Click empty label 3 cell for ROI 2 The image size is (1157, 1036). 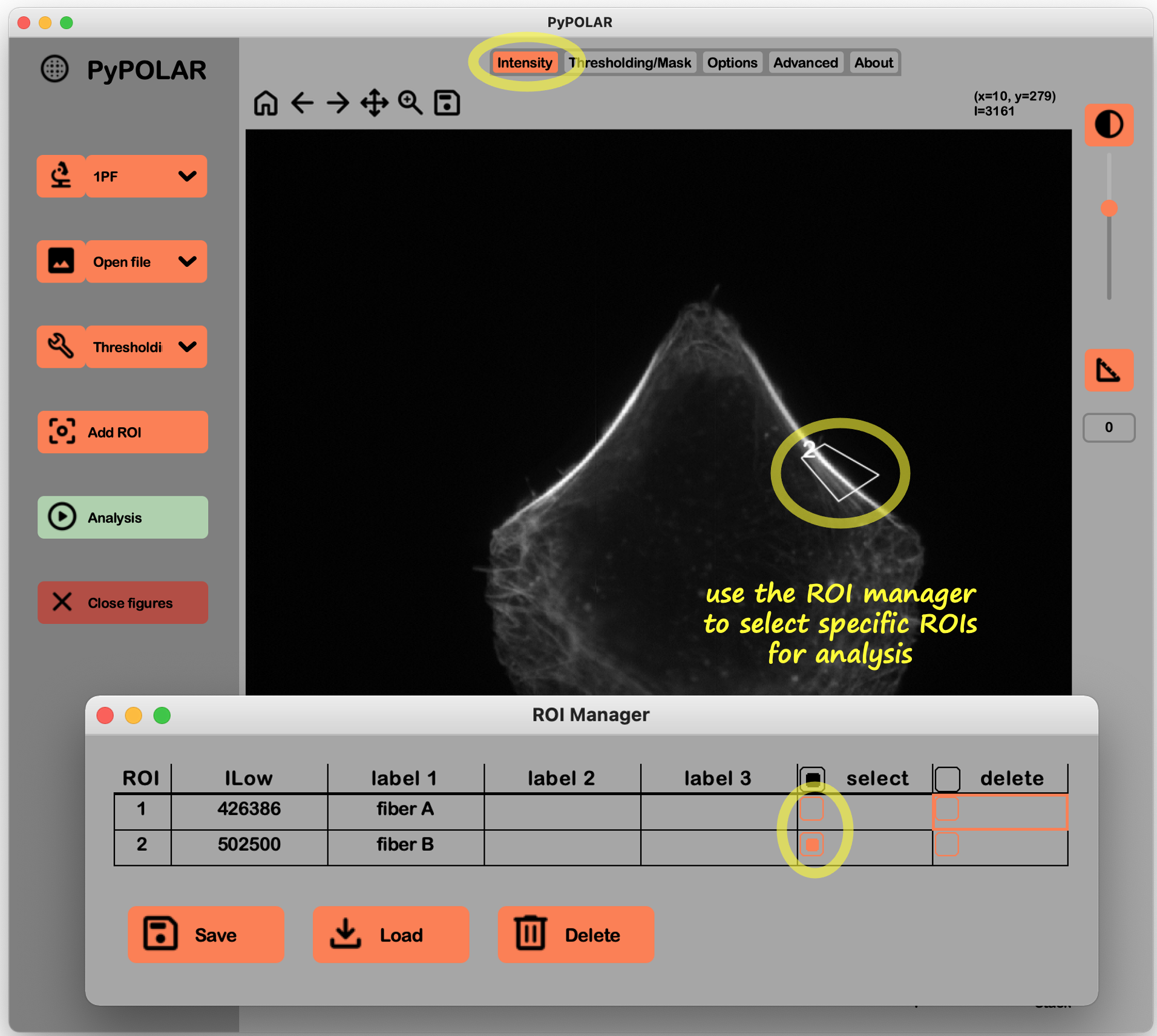(x=719, y=847)
